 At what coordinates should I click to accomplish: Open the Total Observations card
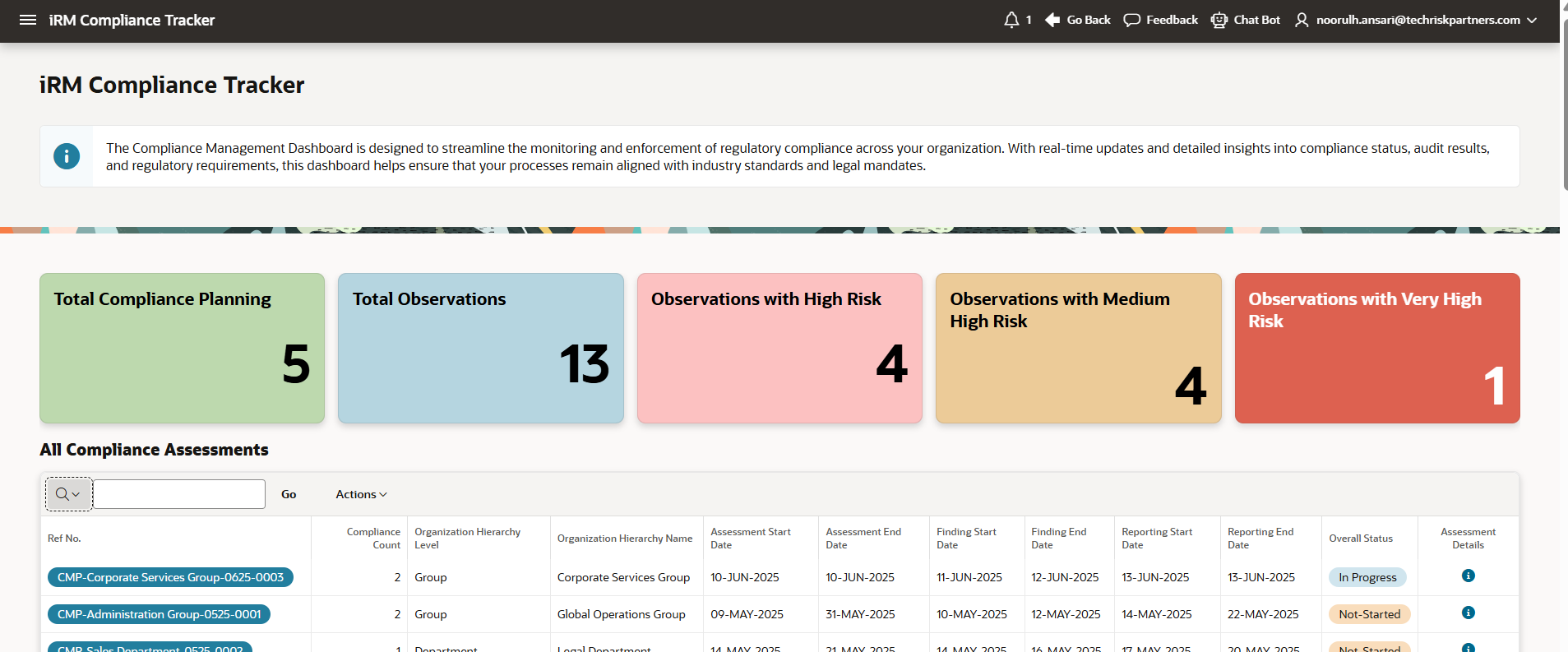[481, 348]
